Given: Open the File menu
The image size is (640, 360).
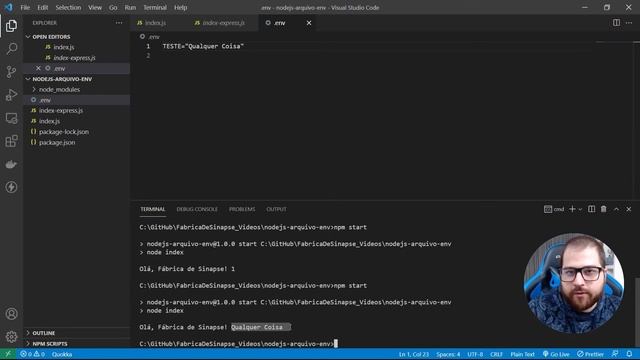Looking at the screenshot, I should click(25, 7).
